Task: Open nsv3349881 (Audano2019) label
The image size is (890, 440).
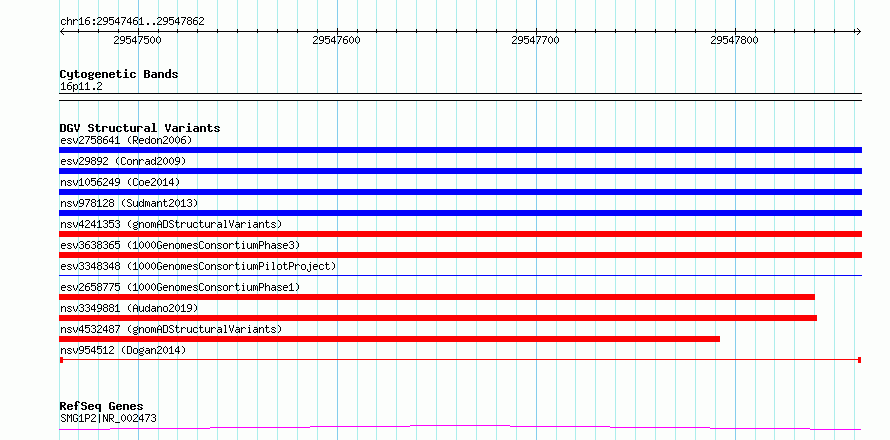Action: 129,308
